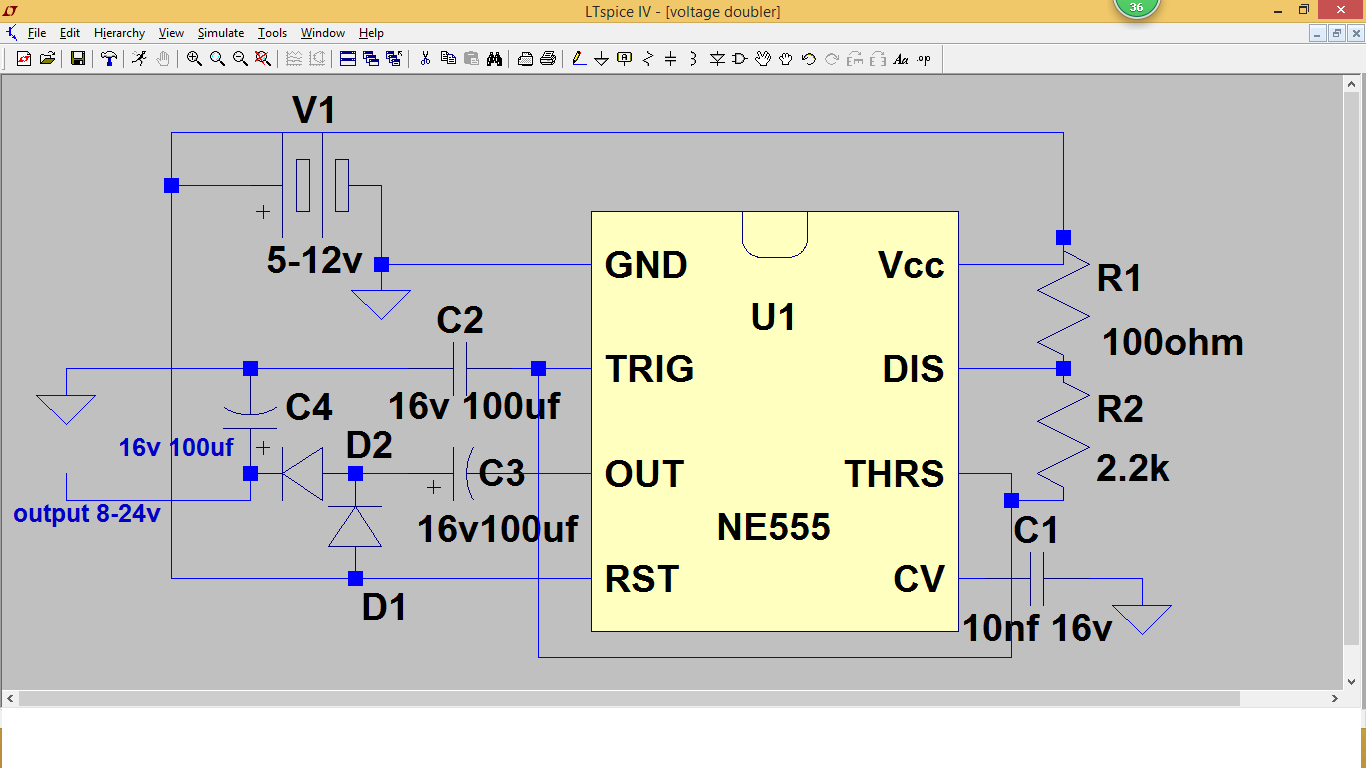Open the Component selection tool
Viewport: 1366px width, 768px height.
click(738, 59)
